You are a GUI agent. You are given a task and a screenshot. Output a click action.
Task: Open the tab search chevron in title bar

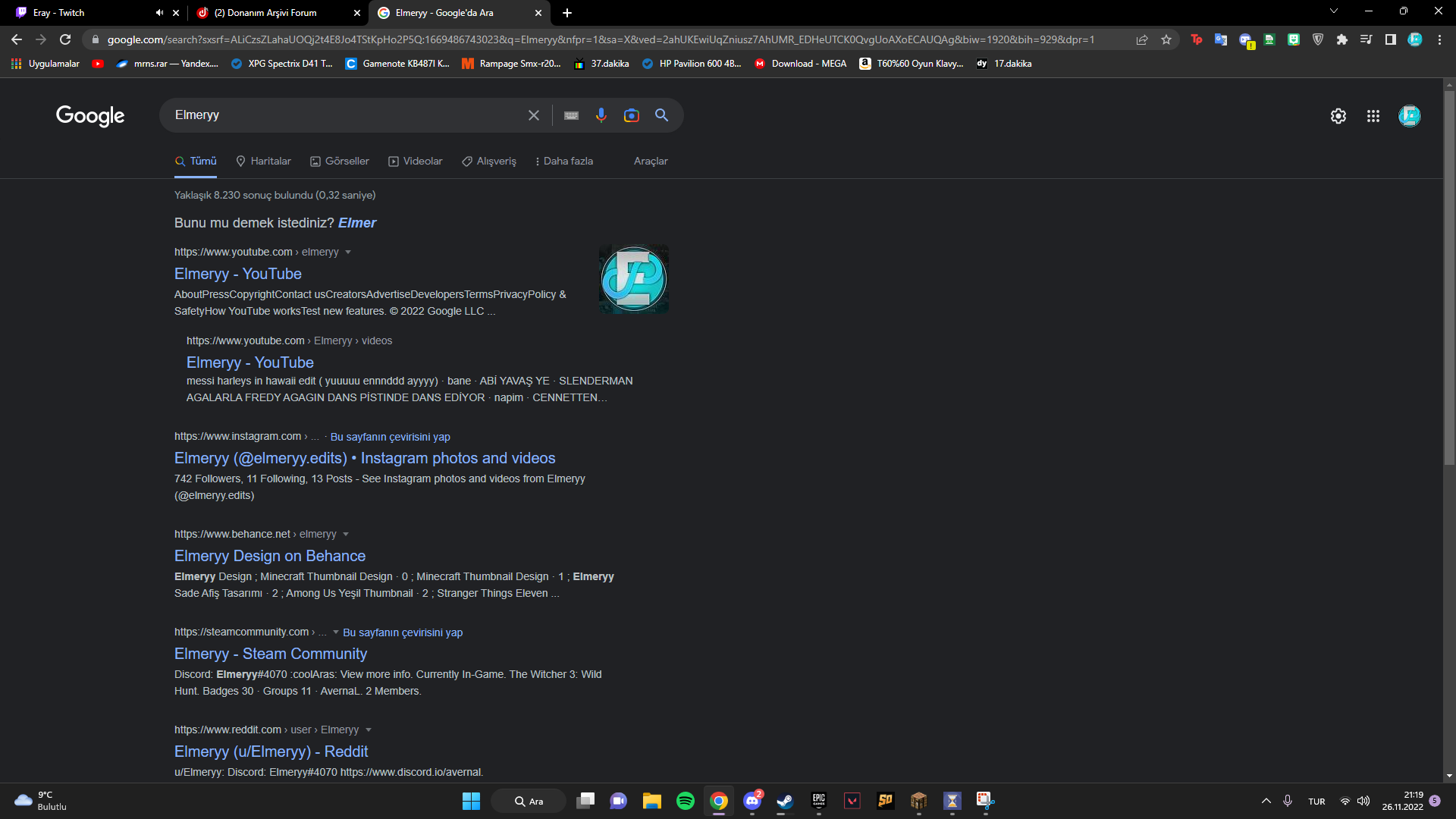[1334, 11]
